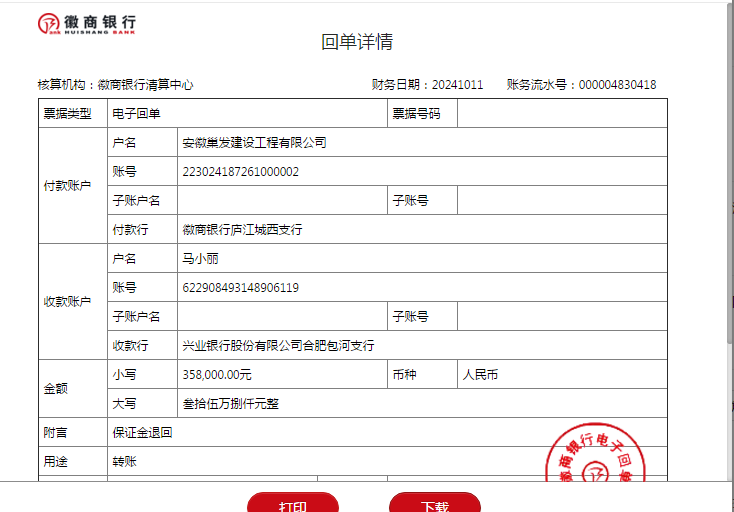Screen dimensions: 734x512
Task: Click the currency value 人民币
Action: pyautogui.click(x=480, y=375)
